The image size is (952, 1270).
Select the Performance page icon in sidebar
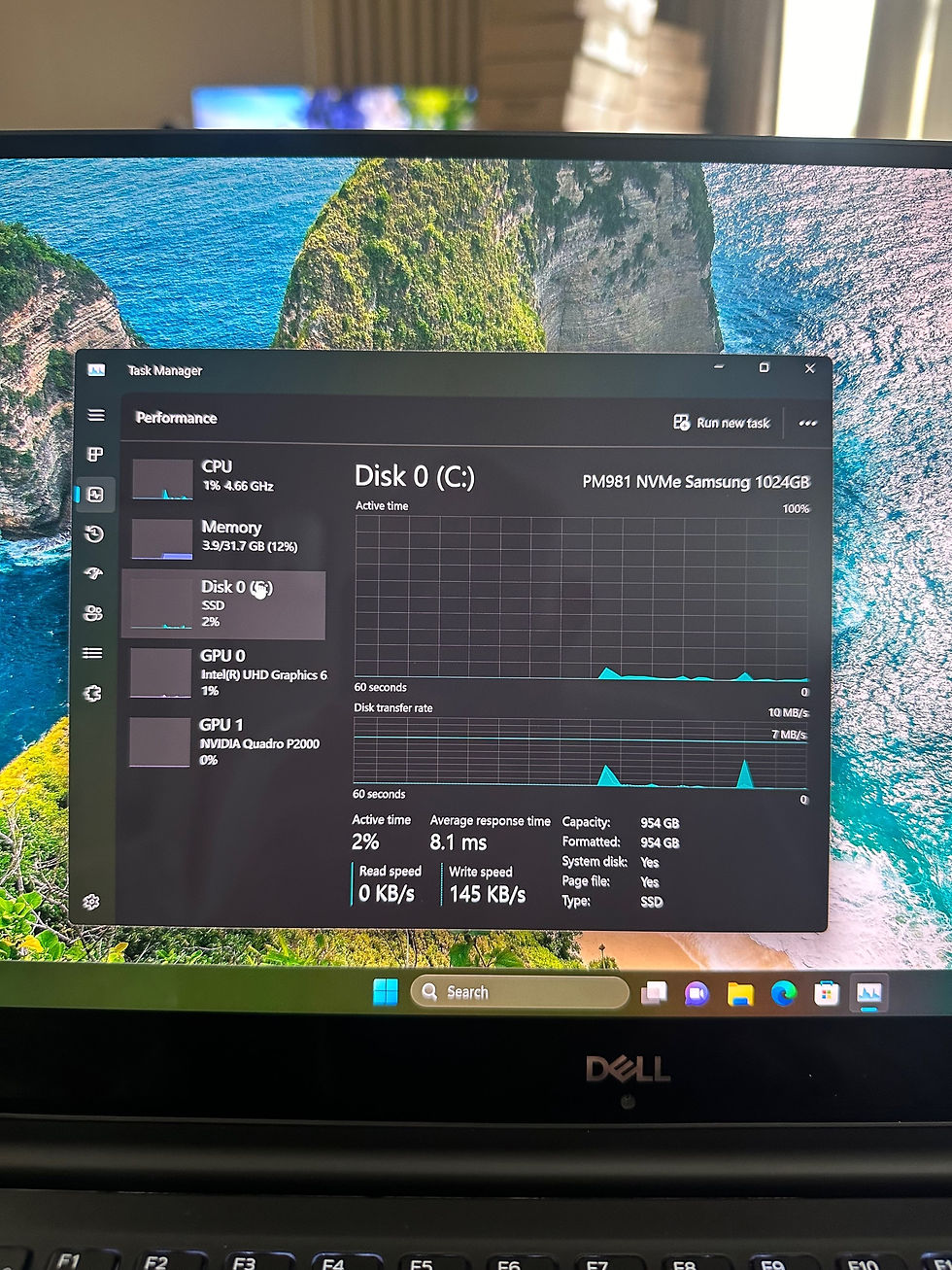pyautogui.click(x=95, y=495)
